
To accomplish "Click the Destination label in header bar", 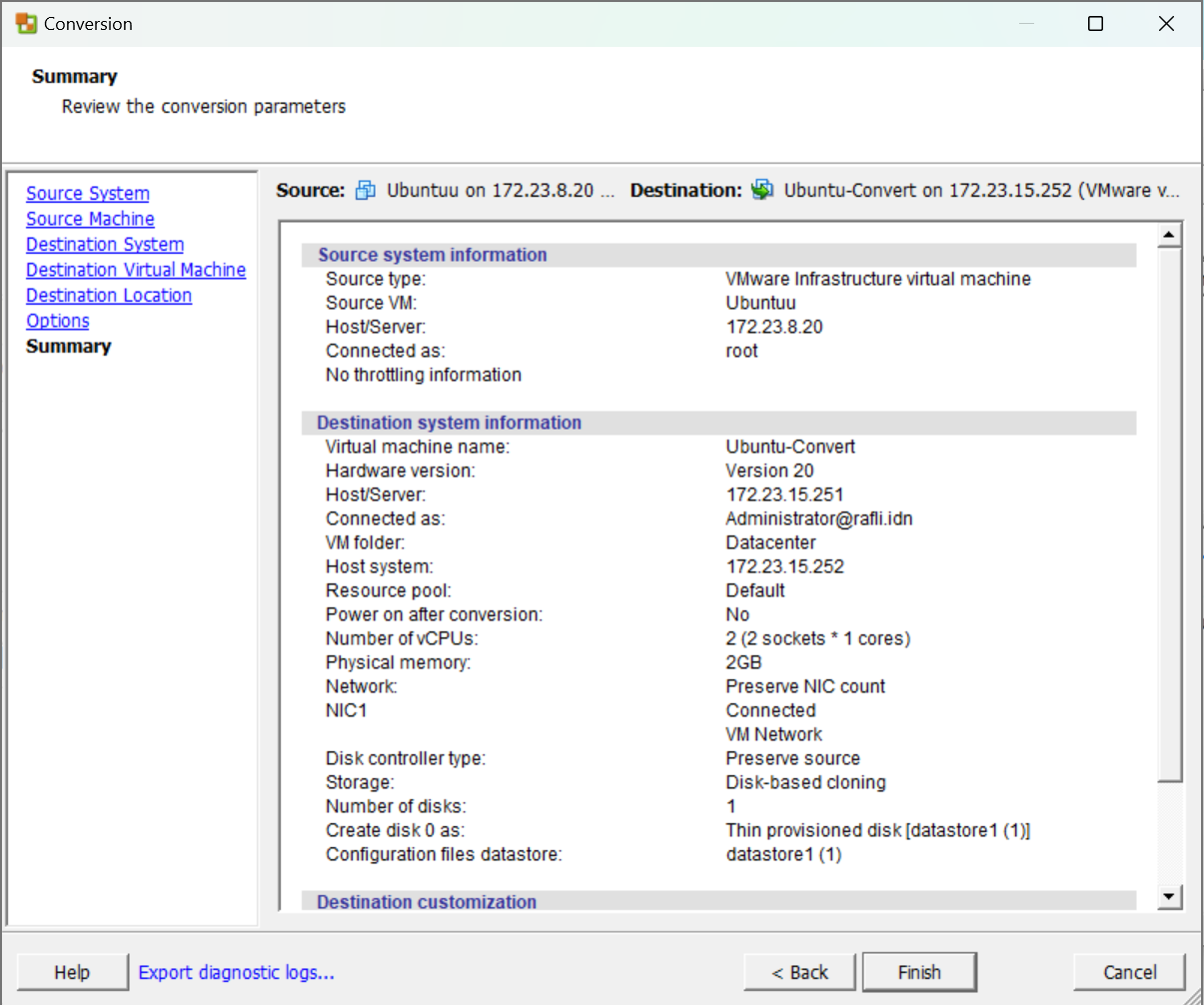I will point(686,190).
